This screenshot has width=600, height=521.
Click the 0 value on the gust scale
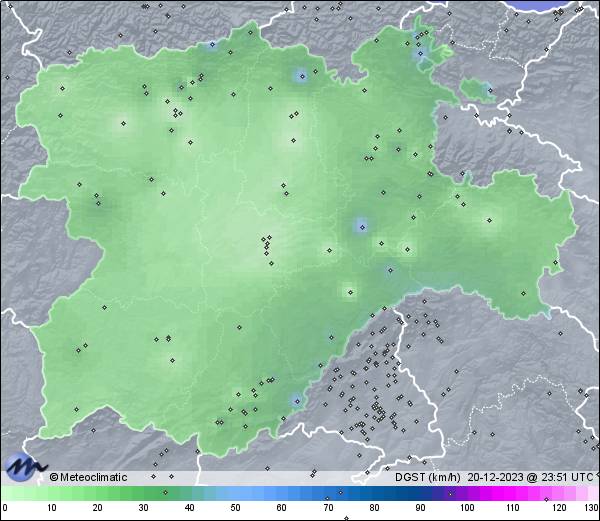pos(5,508)
